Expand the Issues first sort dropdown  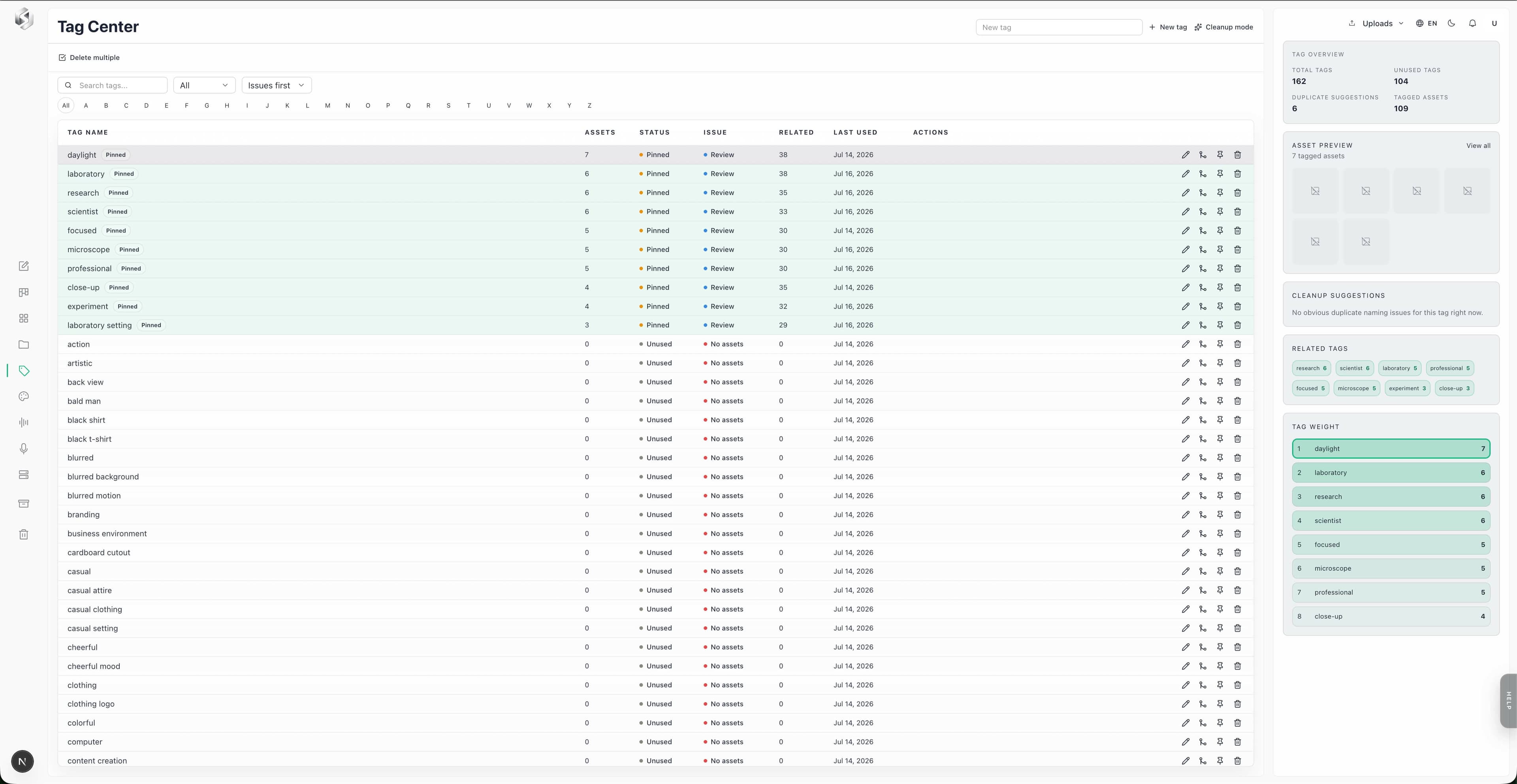(276, 85)
